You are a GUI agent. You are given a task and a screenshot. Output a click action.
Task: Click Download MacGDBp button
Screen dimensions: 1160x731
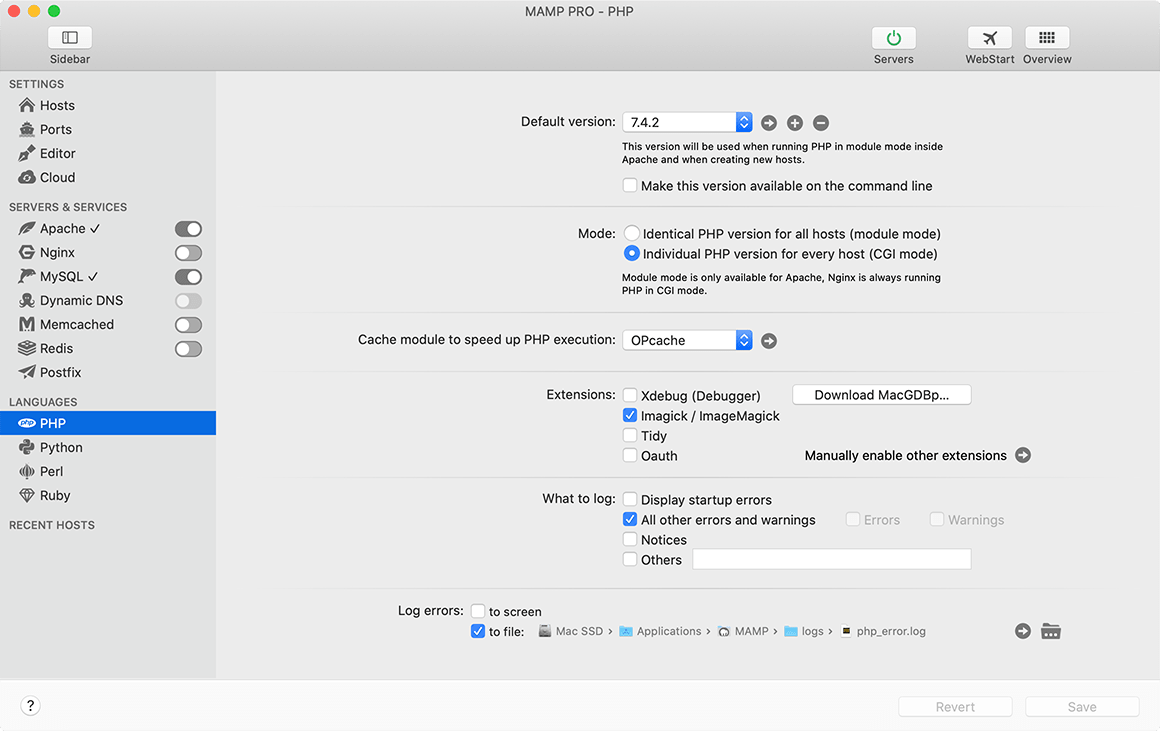(x=881, y=395)
